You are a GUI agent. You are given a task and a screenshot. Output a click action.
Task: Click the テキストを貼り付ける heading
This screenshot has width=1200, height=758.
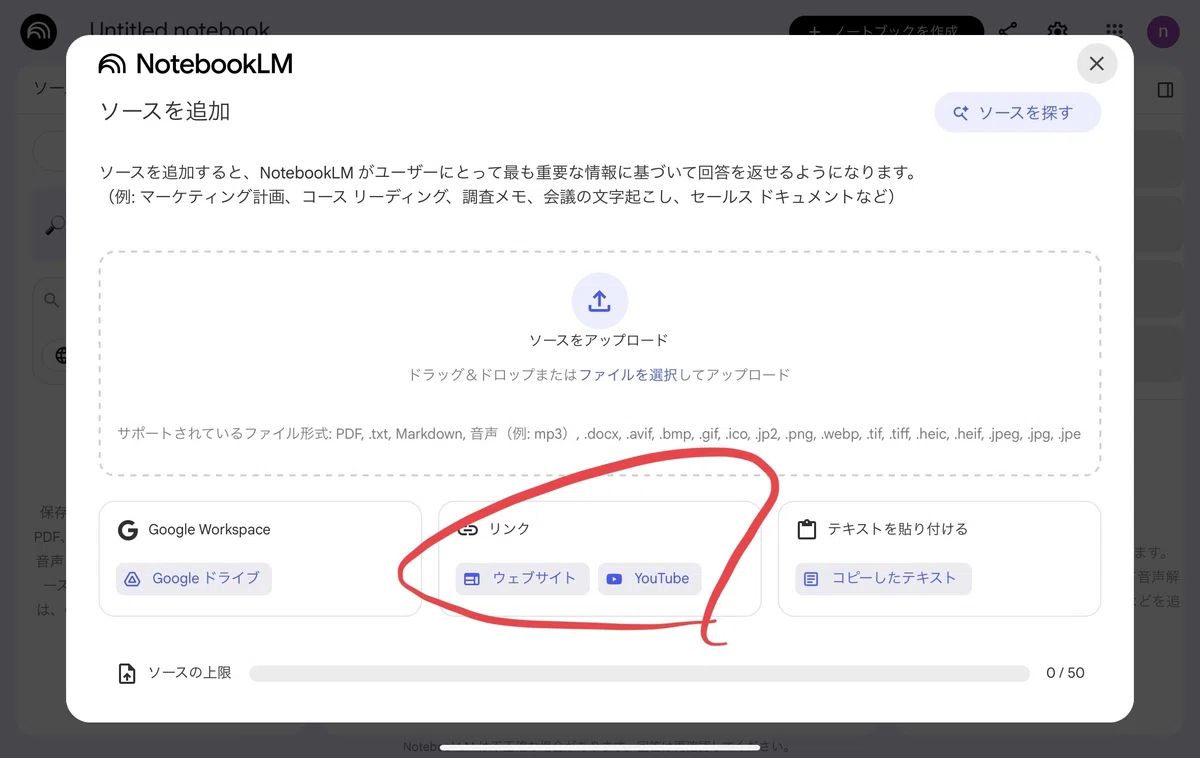pos(897,530)
